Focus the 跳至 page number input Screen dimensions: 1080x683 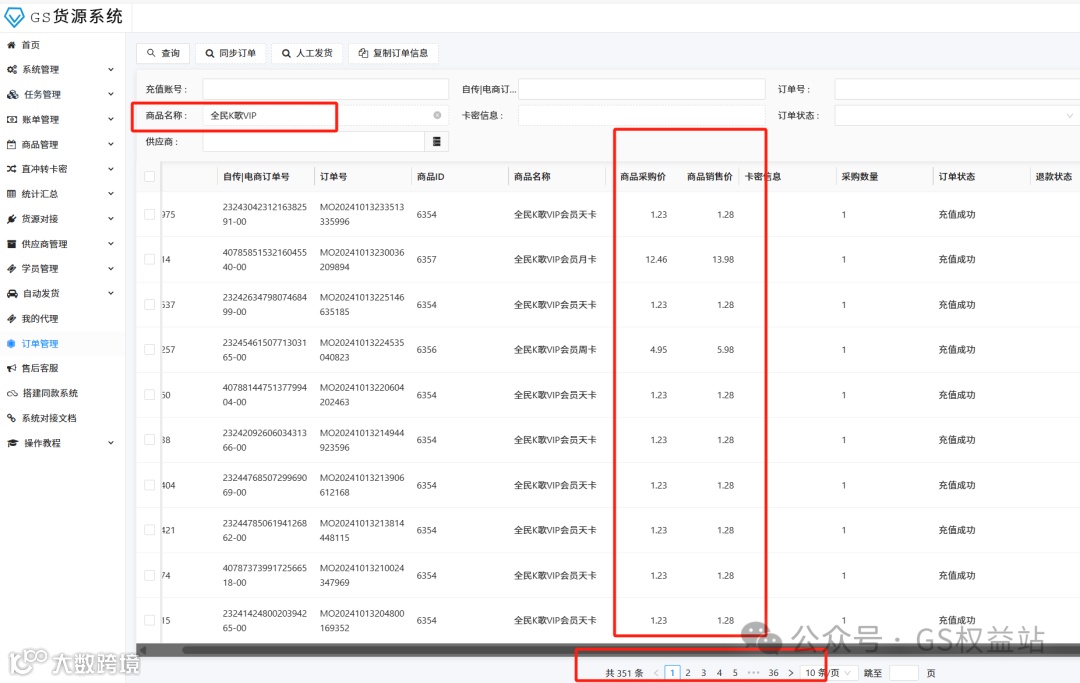click(x=904, y=673)
